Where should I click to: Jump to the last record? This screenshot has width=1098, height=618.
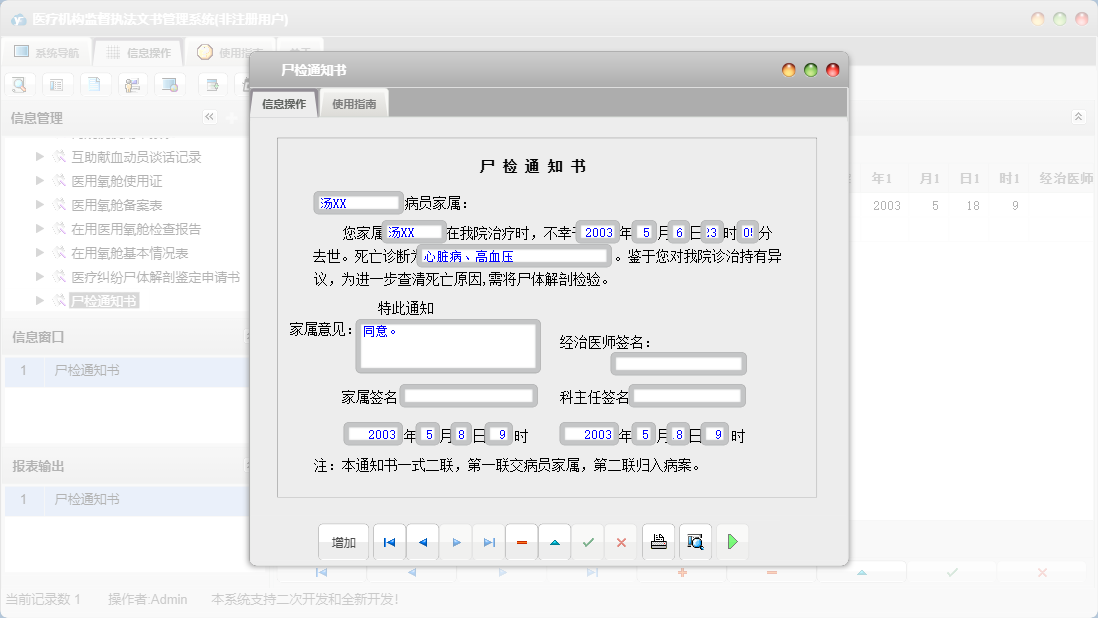[x=489, y=541]
